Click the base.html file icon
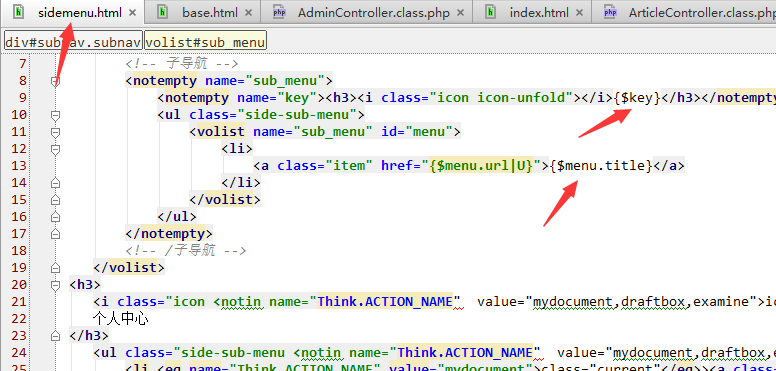Viewport: 776px width, 371px height. (x=162, y=12)
